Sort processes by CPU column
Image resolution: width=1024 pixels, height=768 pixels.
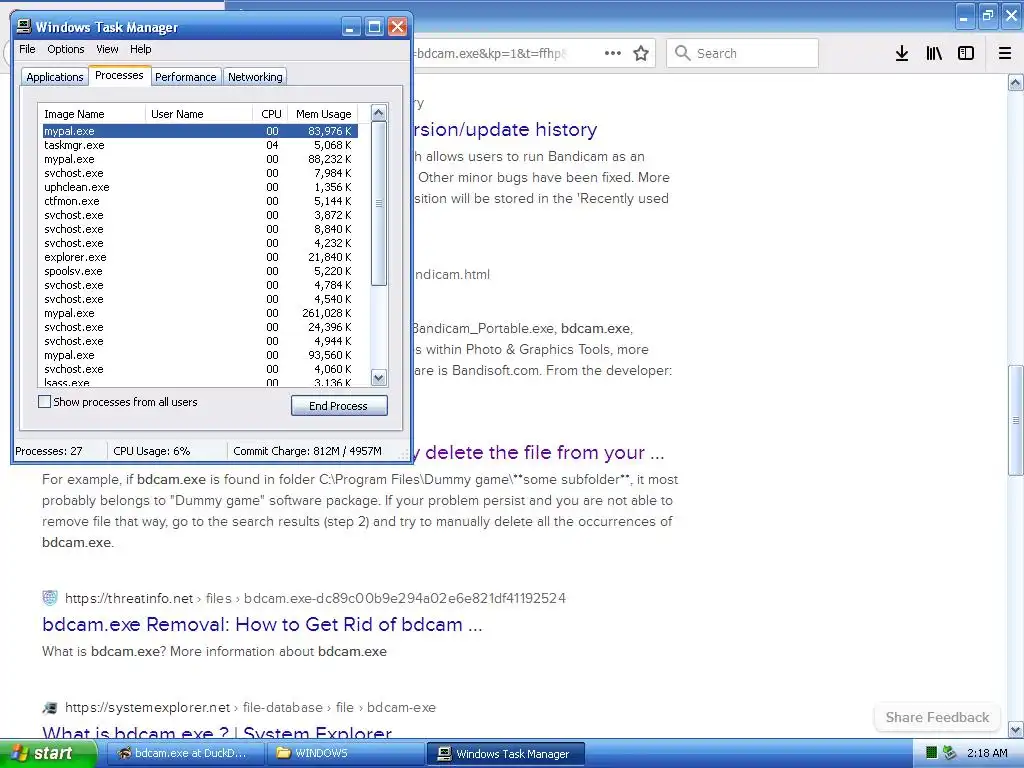(270, 114)
